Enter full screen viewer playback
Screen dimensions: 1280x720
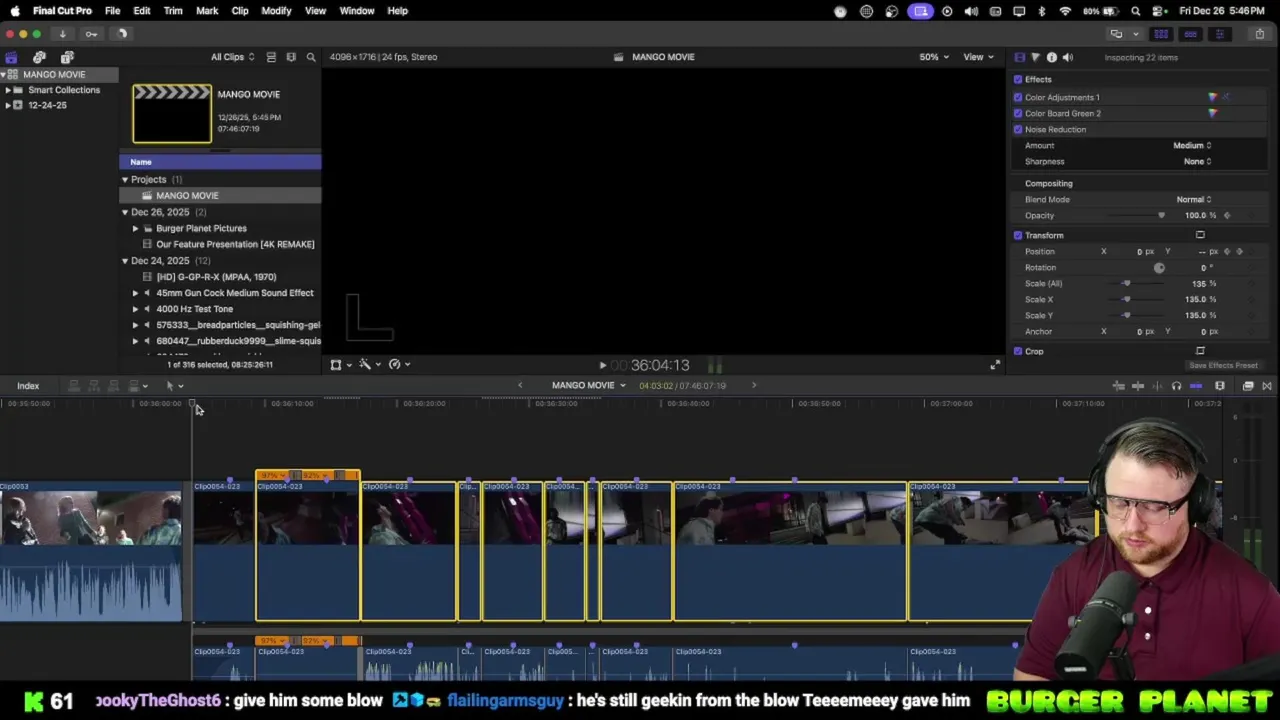[994, 365]
